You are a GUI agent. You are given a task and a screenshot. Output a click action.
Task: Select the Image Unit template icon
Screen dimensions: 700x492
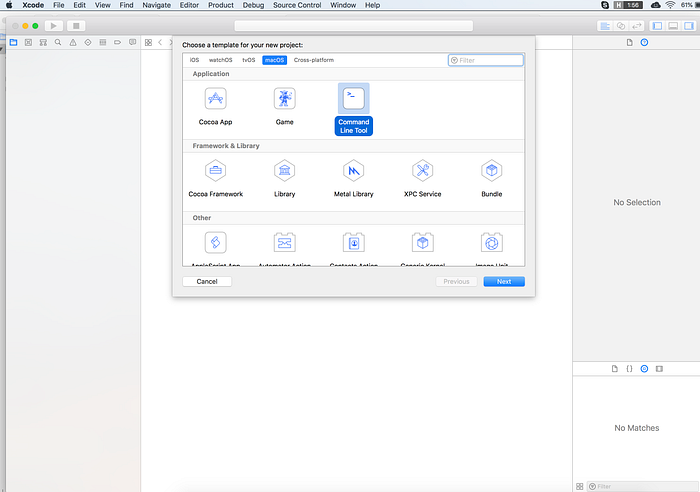click(492, 242)
